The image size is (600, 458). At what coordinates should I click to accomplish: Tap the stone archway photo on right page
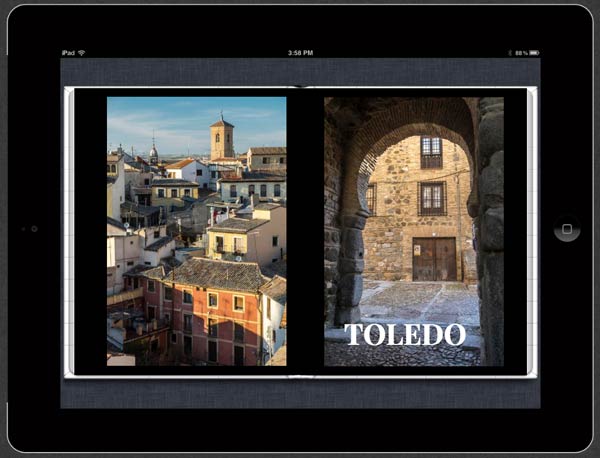click(414, 231)
